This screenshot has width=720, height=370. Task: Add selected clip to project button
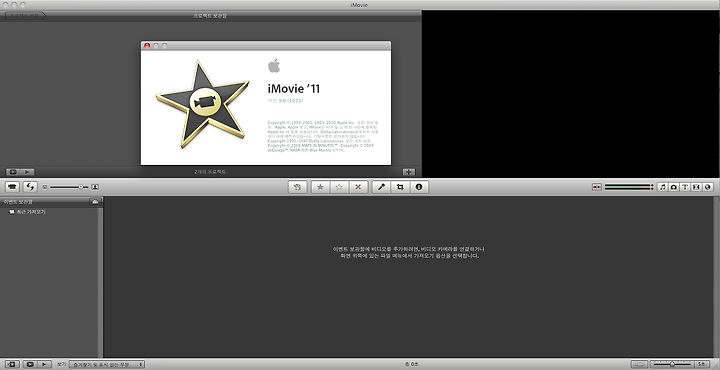point(297,187)
